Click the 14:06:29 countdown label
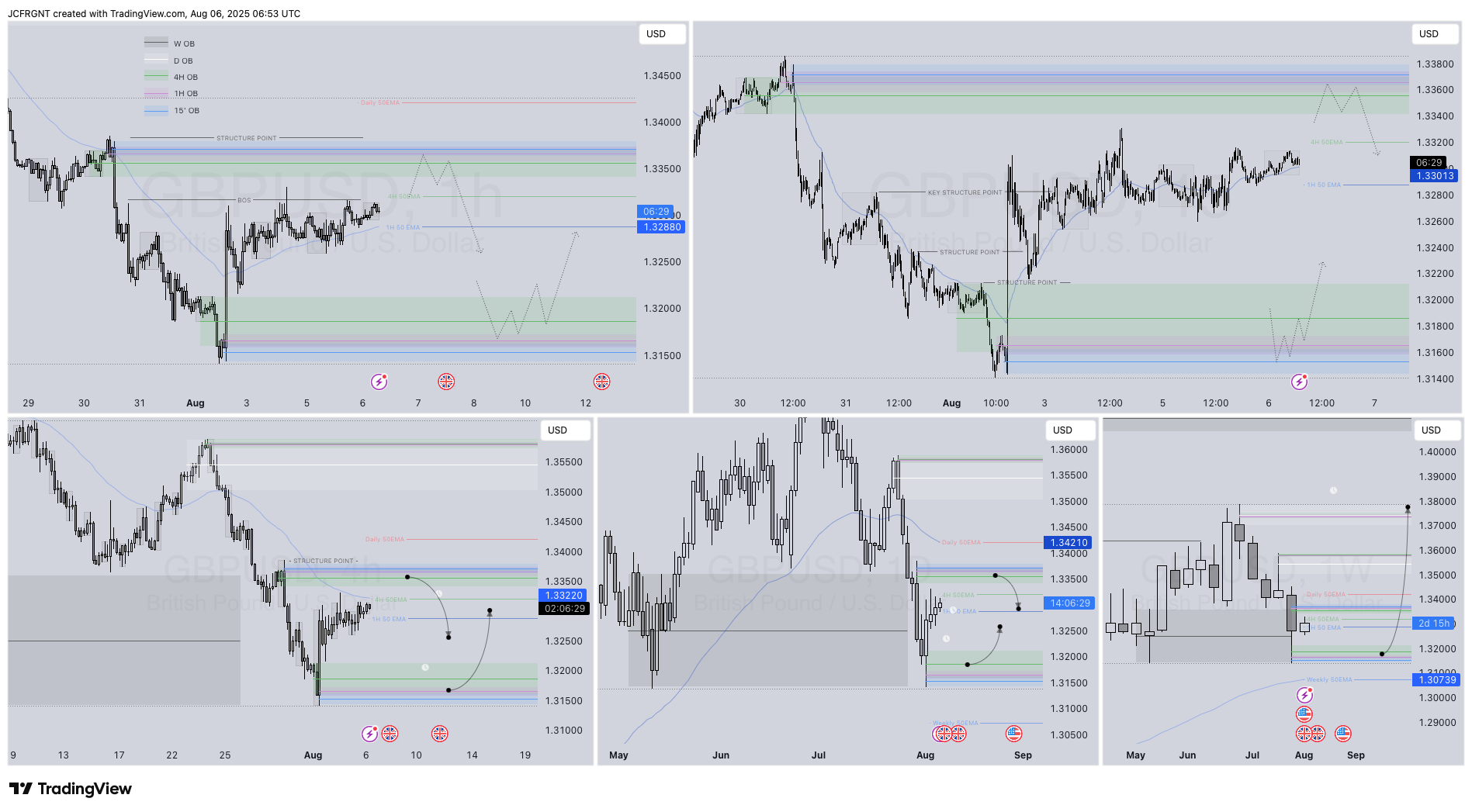Viewport: 1472px width, 812px height. (x=1068, y=603)
